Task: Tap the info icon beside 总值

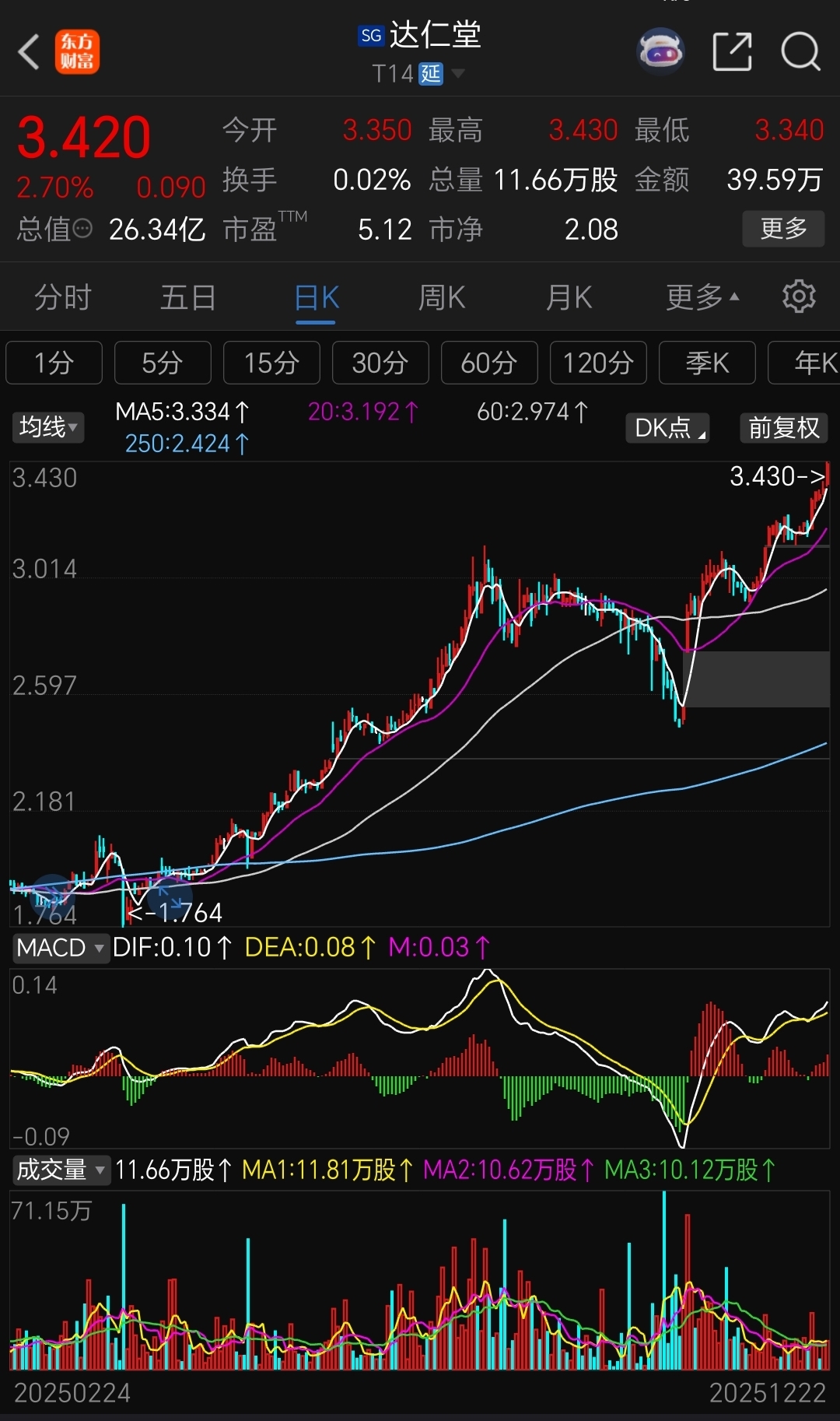Action: 83,229
